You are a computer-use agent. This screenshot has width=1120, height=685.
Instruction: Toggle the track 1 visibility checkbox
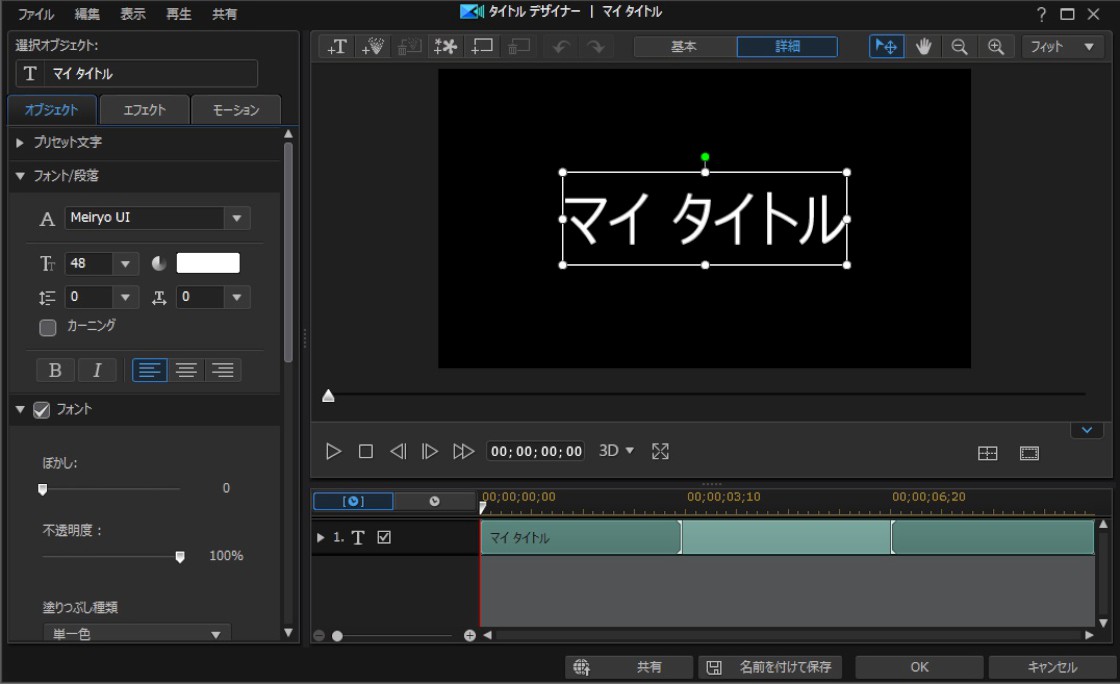coord(384,538)
